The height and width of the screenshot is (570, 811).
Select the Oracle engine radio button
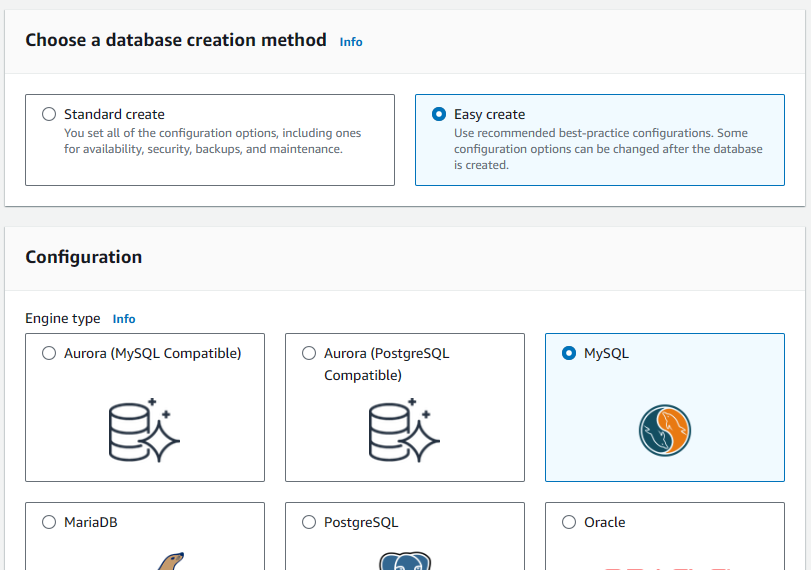[569, 522]
